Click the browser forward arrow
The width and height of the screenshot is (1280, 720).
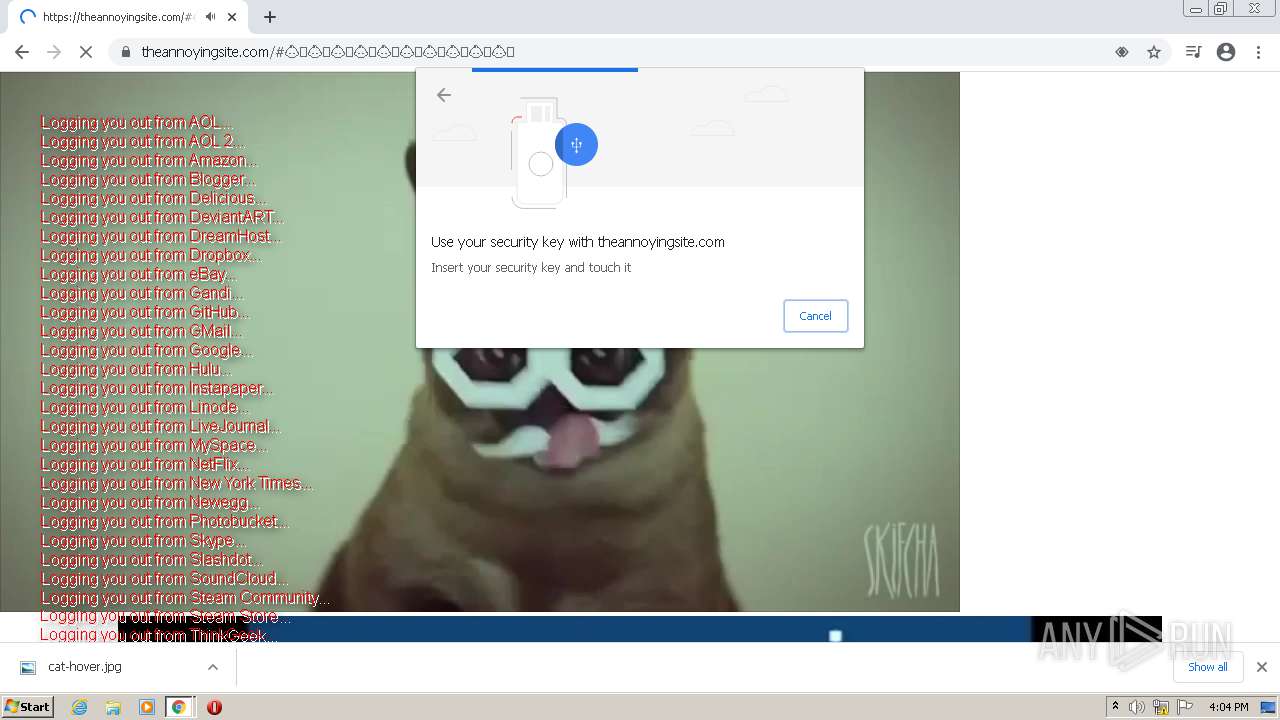(x=54, y=52)
